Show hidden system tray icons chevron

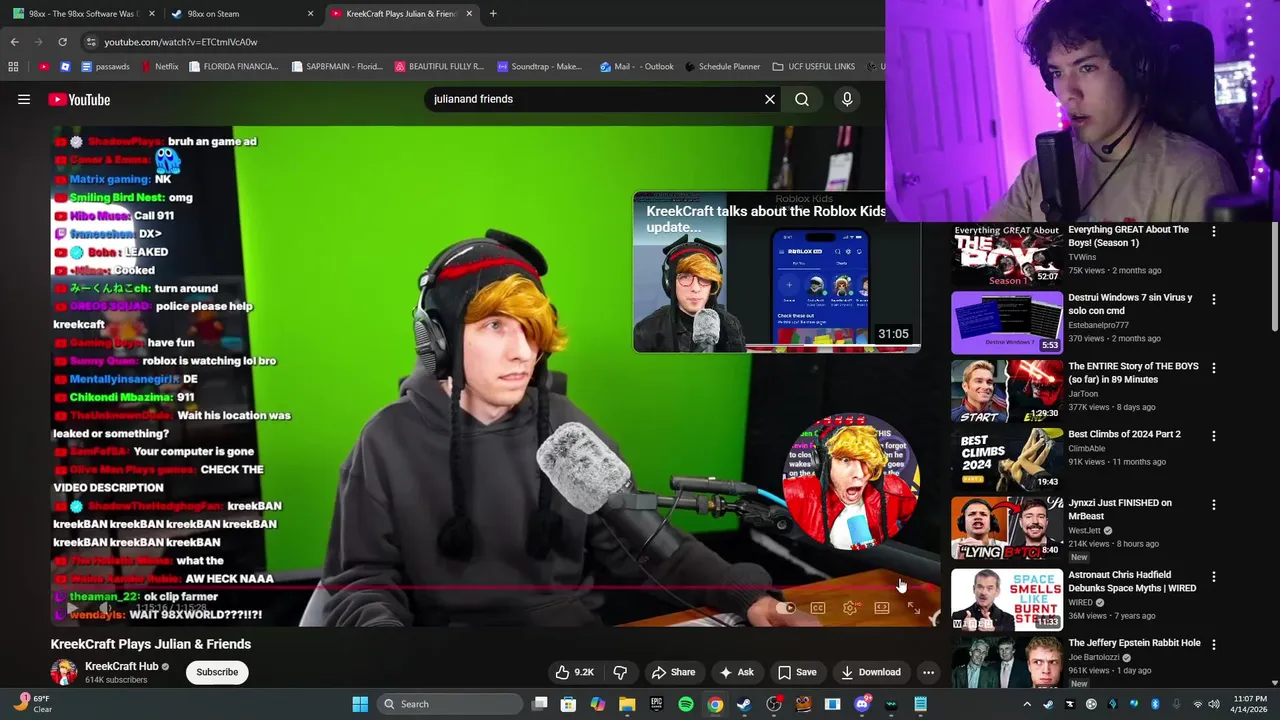1027,704
